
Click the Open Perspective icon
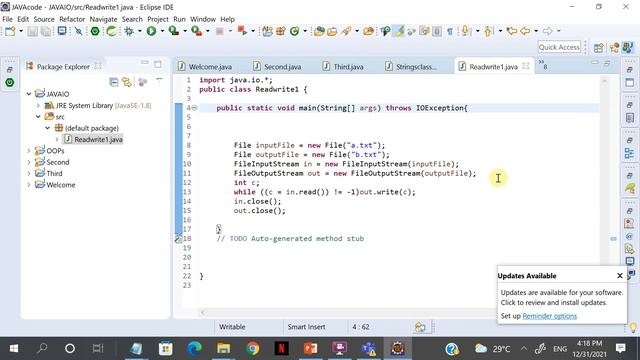coord(598,48)
